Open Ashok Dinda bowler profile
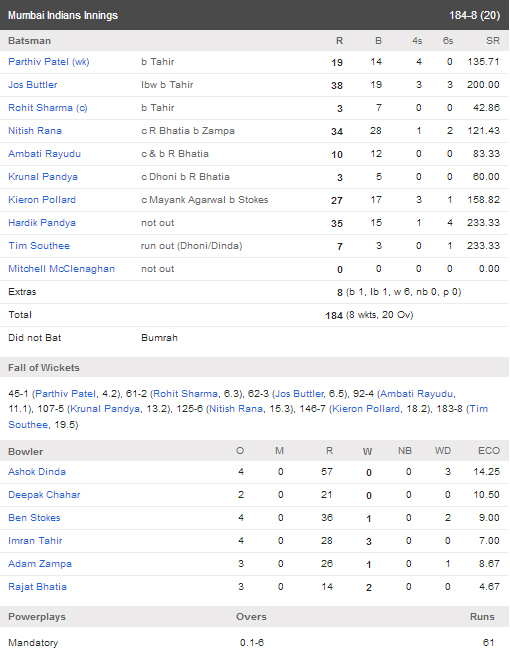Screen dimensions: 510x654 [x=37, y=472]
